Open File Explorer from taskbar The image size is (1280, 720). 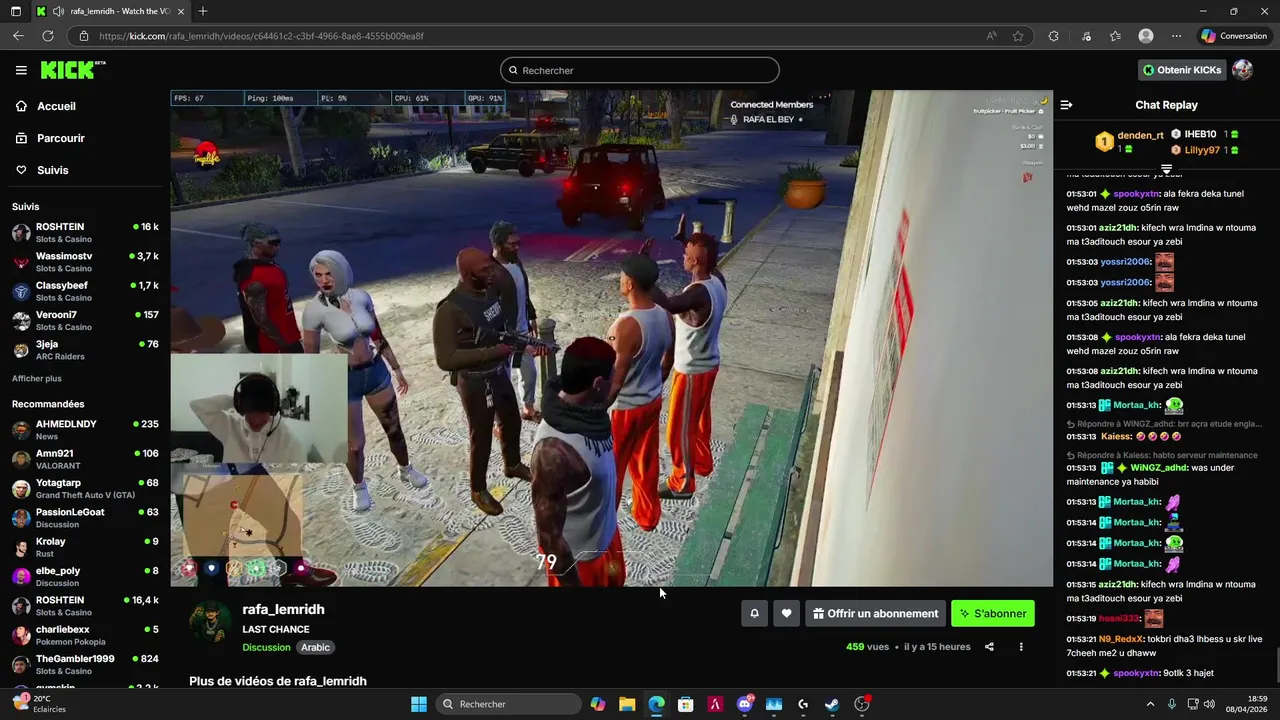coord(627,704)
